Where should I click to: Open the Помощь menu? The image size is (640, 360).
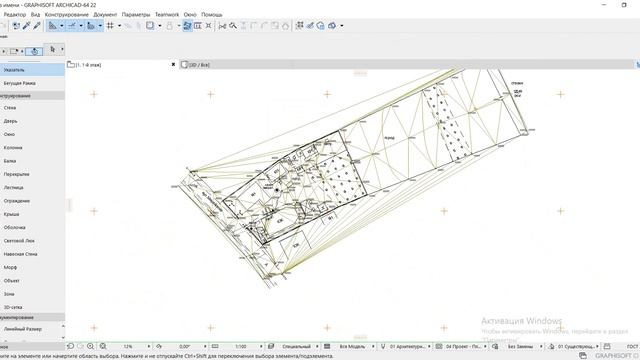[x=212, y=15]
